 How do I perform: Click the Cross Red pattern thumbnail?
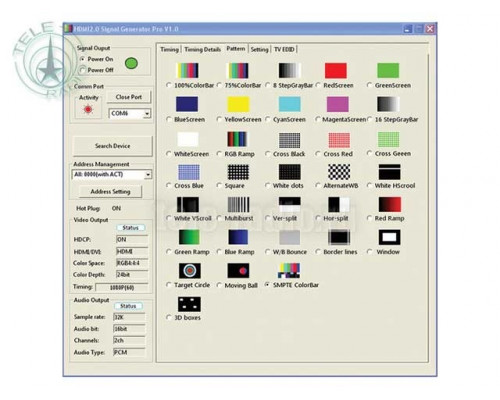point(339,140)
